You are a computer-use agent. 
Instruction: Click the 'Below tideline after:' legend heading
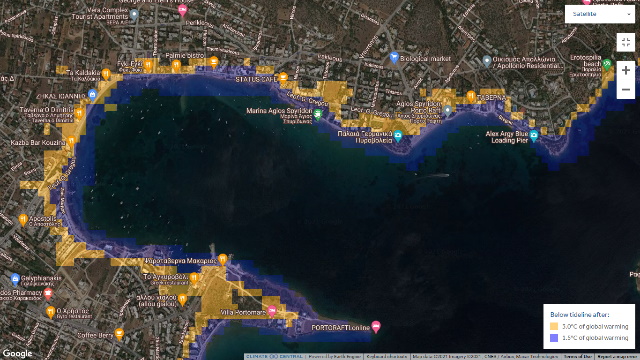point(580,315)
